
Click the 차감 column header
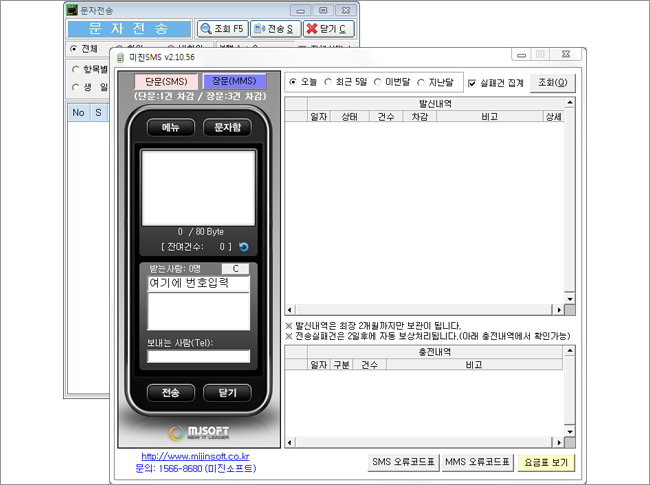pyautogui.click(x=420, y=117)
